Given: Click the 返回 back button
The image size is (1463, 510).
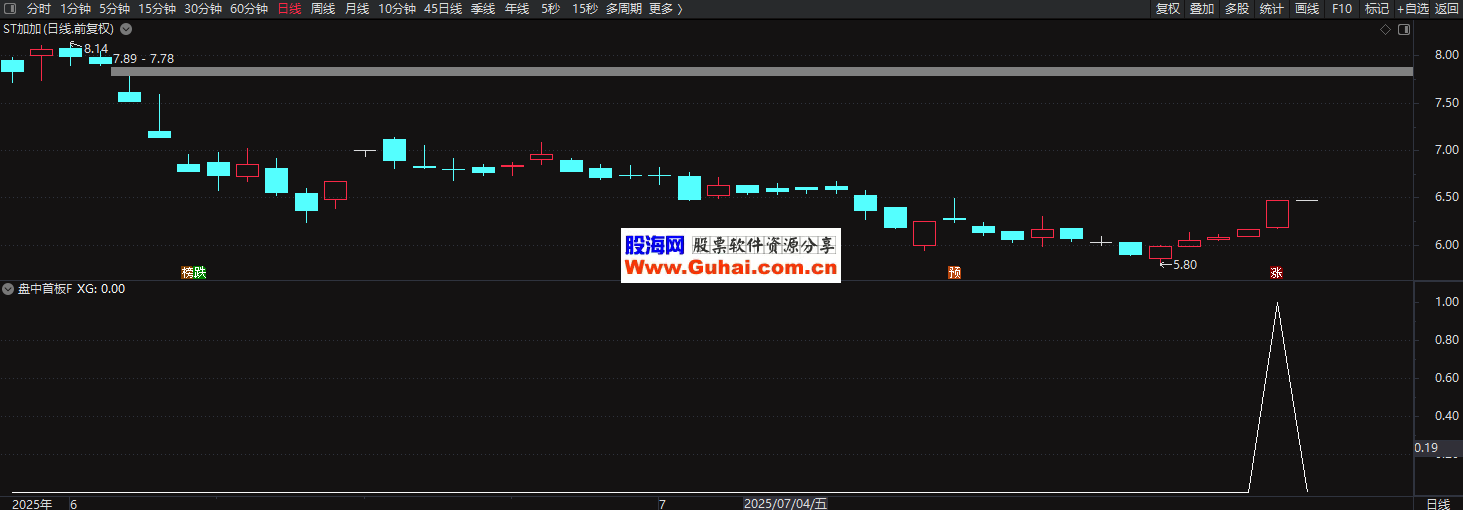Looking at the screenshot, I should click(x=1447, y=8).
